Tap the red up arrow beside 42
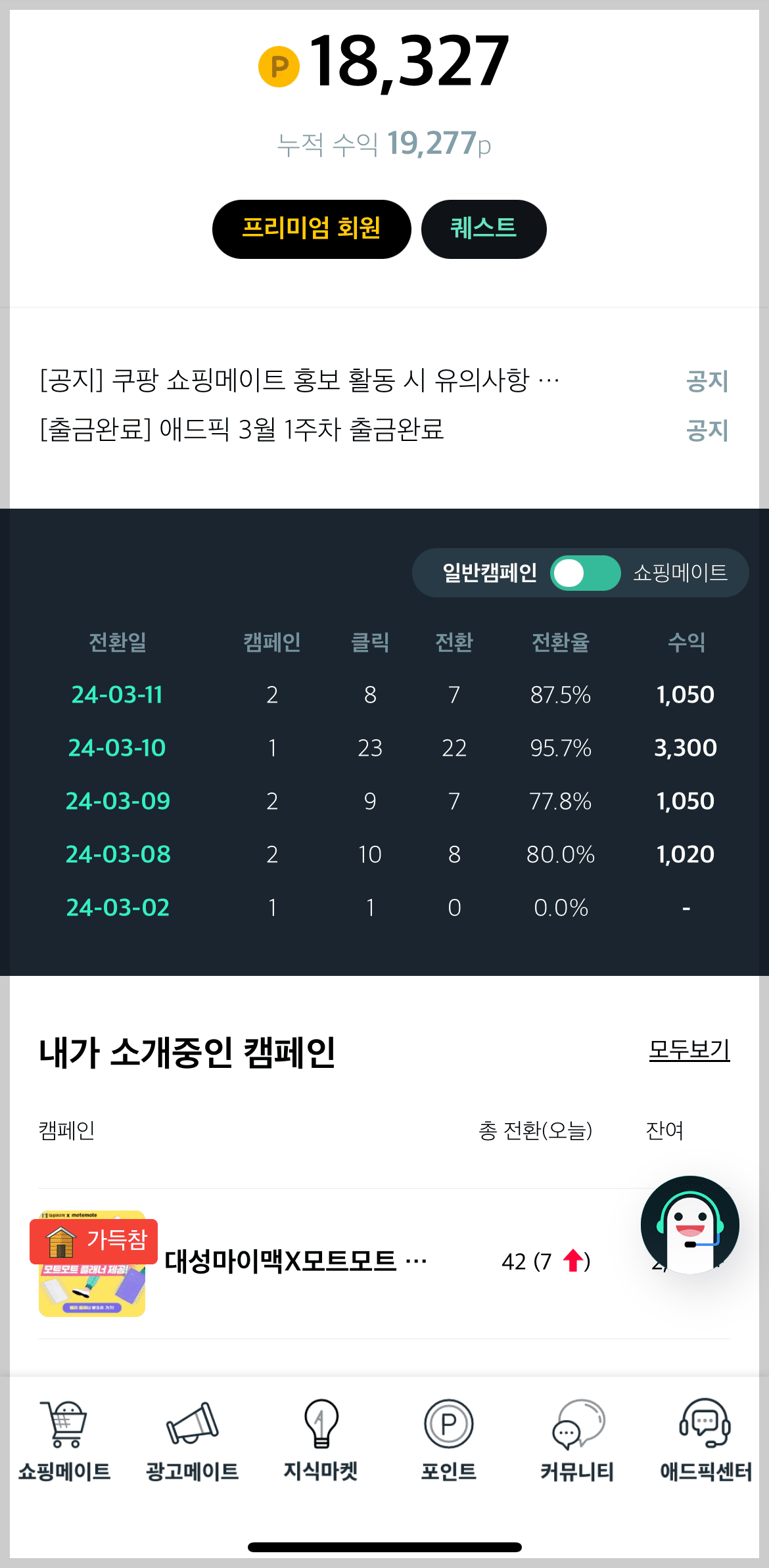769x1568 pixels. point(573,1259)
